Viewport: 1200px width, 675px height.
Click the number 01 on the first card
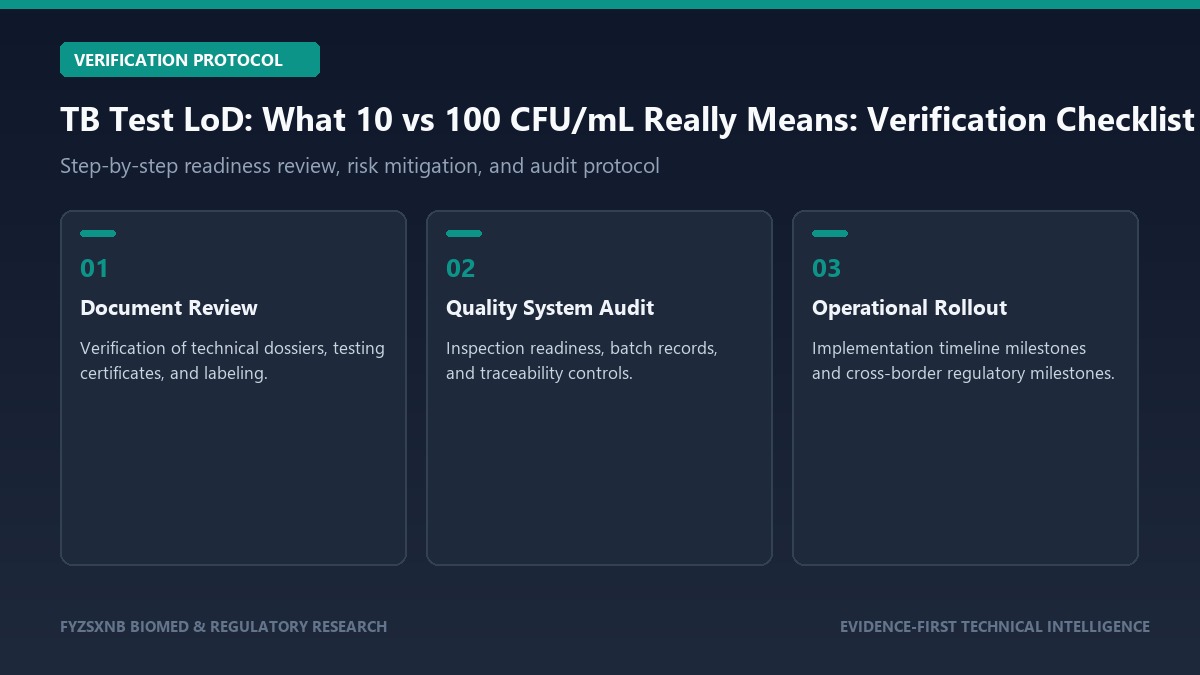tap(94, 268)
